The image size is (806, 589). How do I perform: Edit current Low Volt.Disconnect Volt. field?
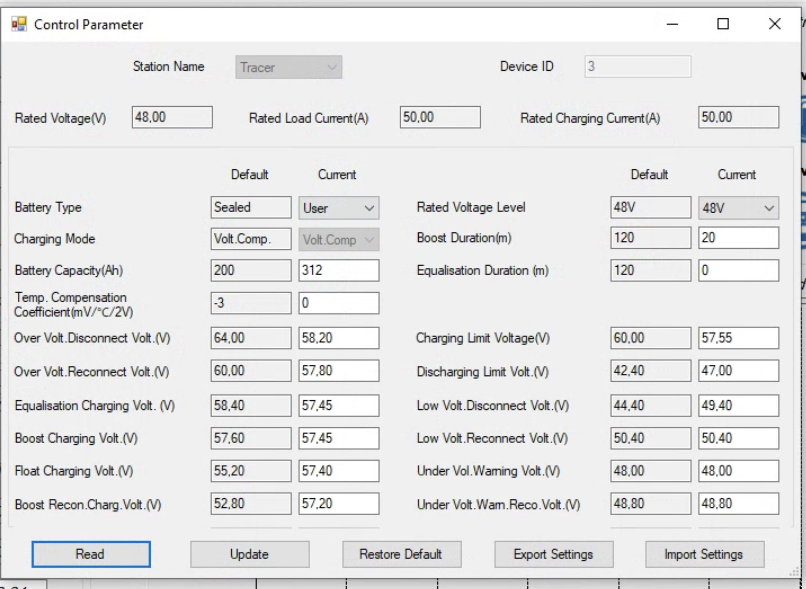738,405
